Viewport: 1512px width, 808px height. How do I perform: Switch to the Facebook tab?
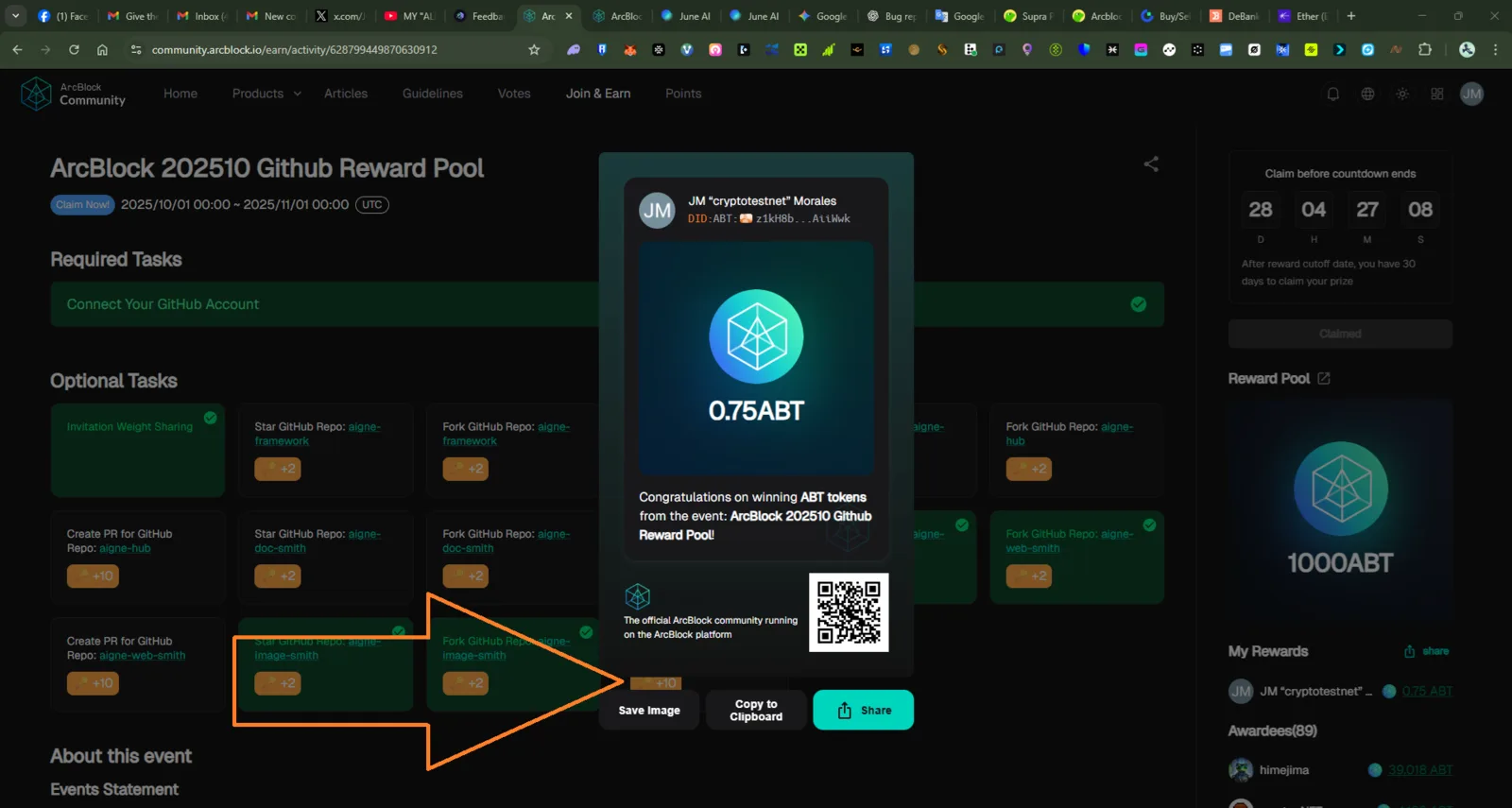pyautogui.click(x=62, y=16)
